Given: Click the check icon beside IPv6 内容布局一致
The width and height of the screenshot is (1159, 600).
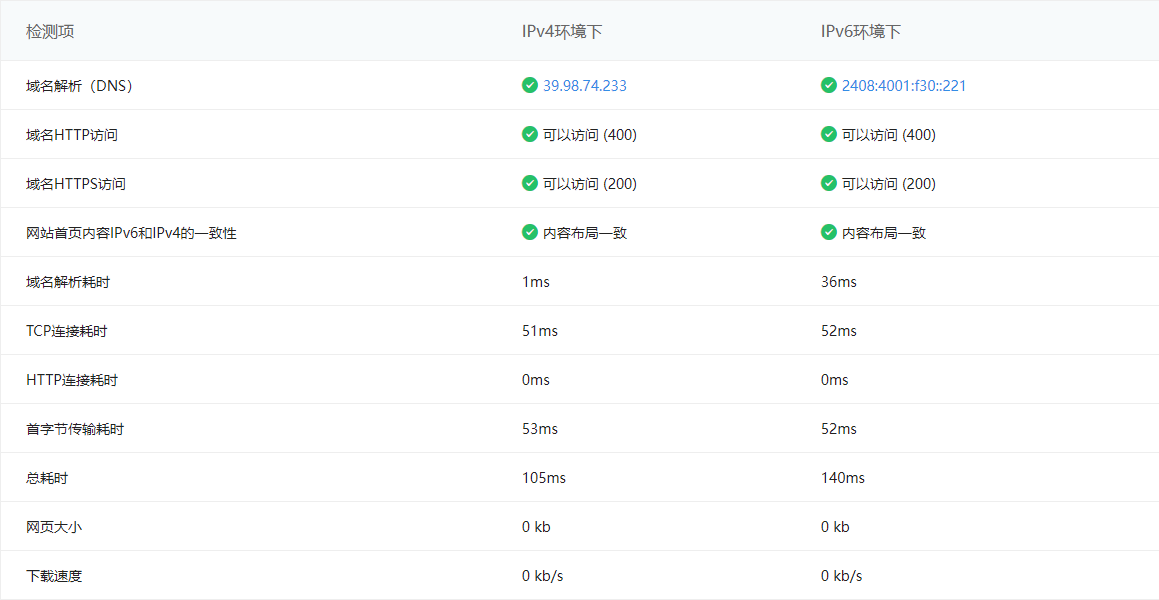Looking at the screenshot, I should point(829,232).
